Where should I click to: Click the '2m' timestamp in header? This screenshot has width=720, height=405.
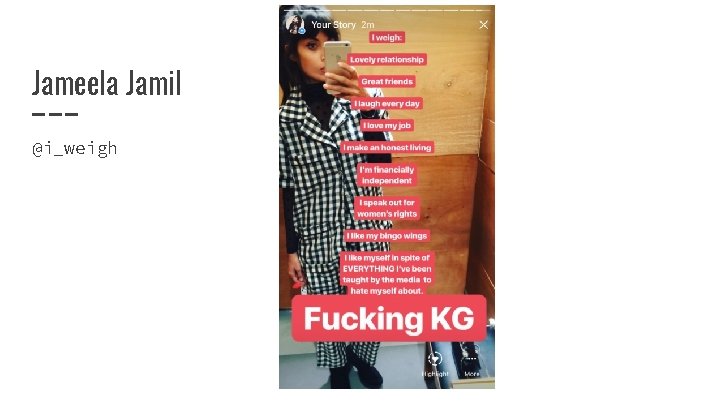(x=368, y=25)
